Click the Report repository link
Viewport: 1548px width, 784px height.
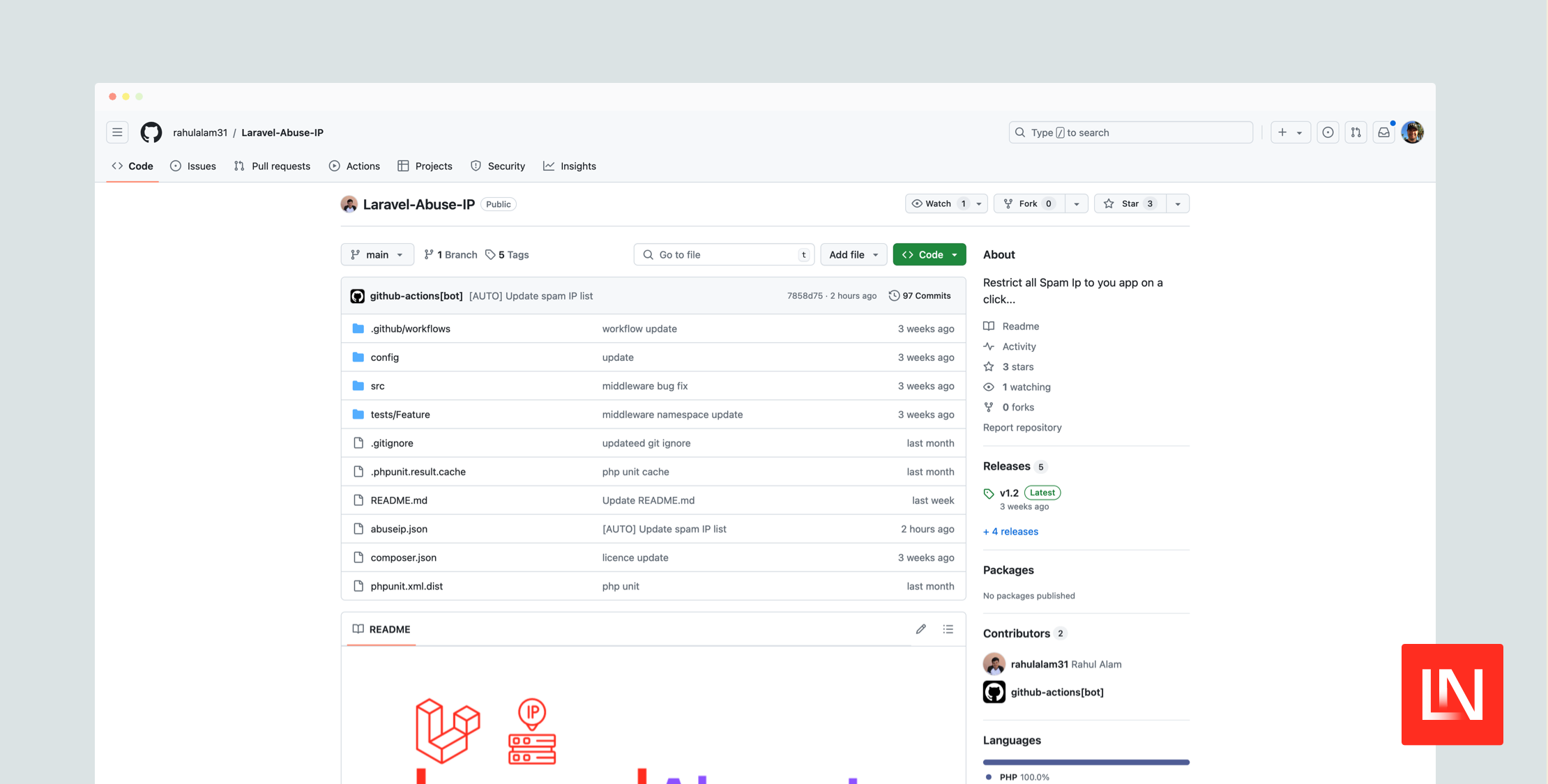(1022, 427)
